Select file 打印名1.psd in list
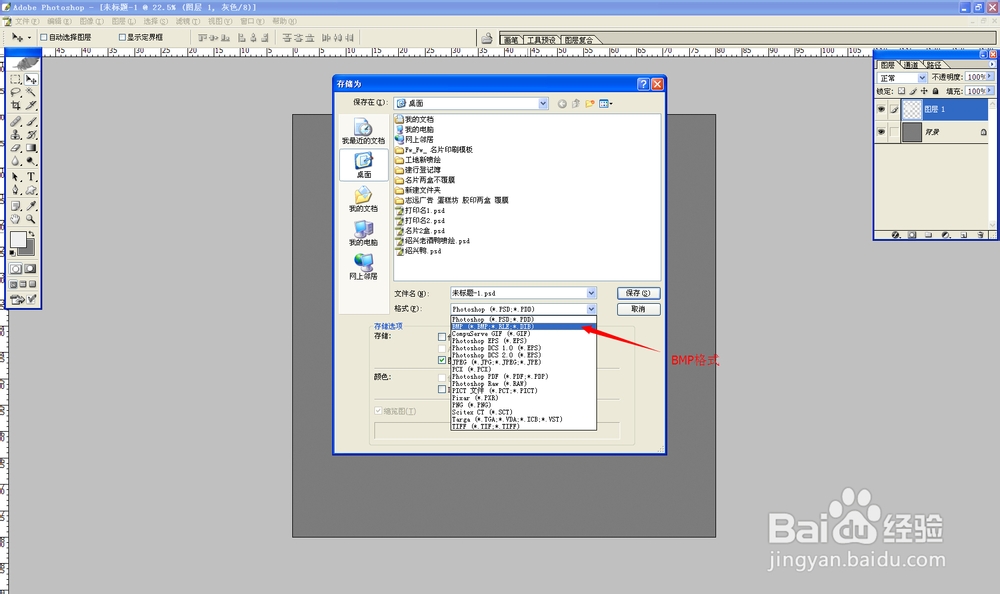This screenshot has width=1000, height=594. (420, 211)
